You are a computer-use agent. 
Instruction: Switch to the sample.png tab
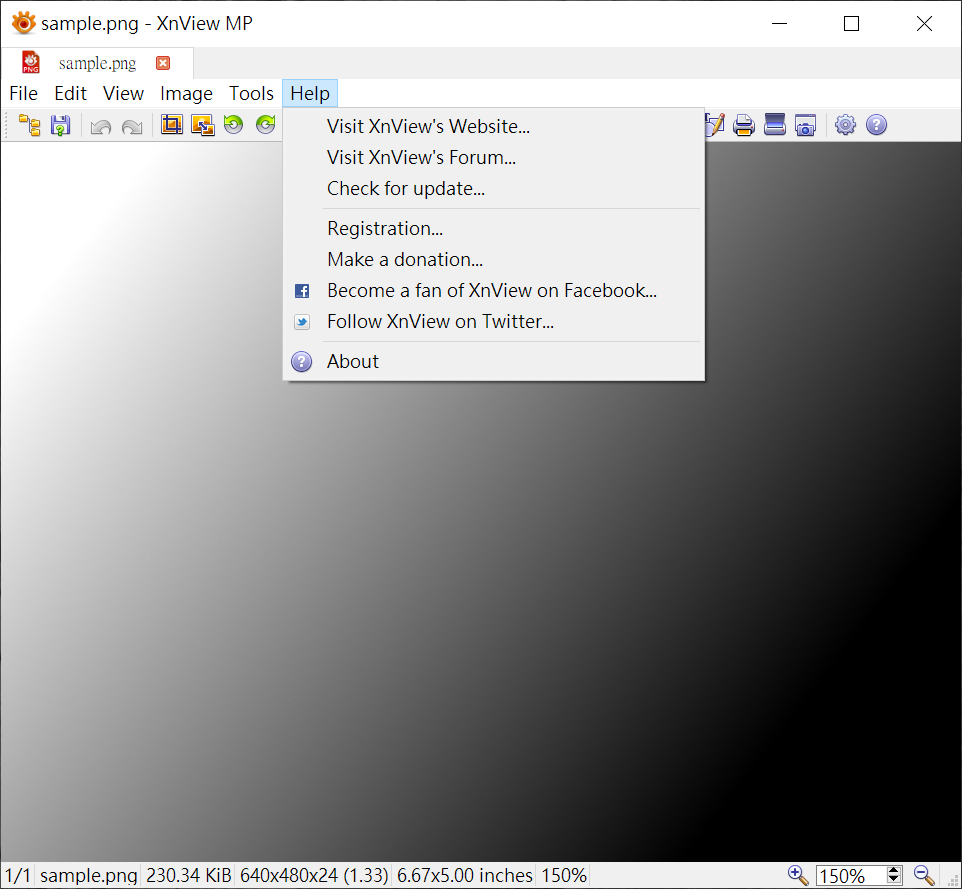pyautogui.click(x=97, y=63)
